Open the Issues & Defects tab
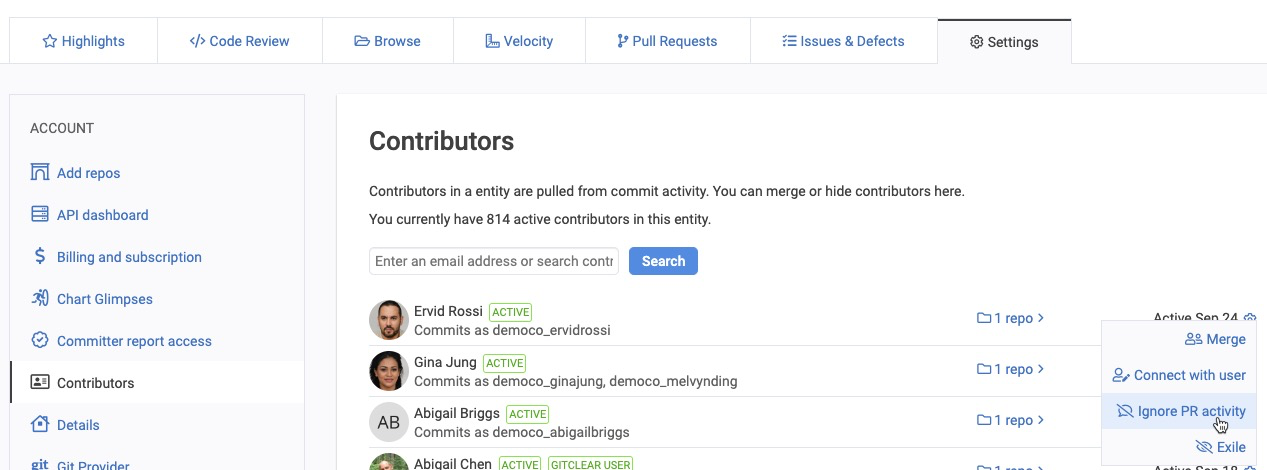The width and height of the screenshot is (1267, 470). (843, 41)
